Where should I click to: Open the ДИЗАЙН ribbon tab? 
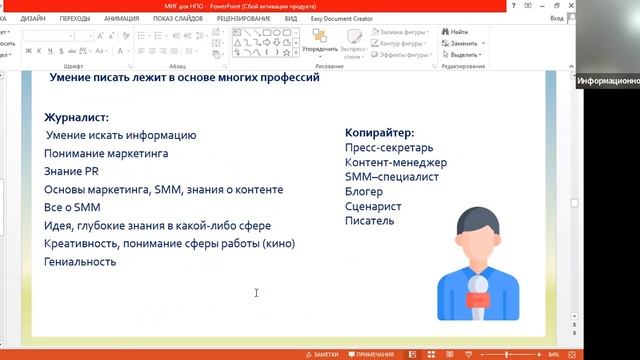[33, 19]
